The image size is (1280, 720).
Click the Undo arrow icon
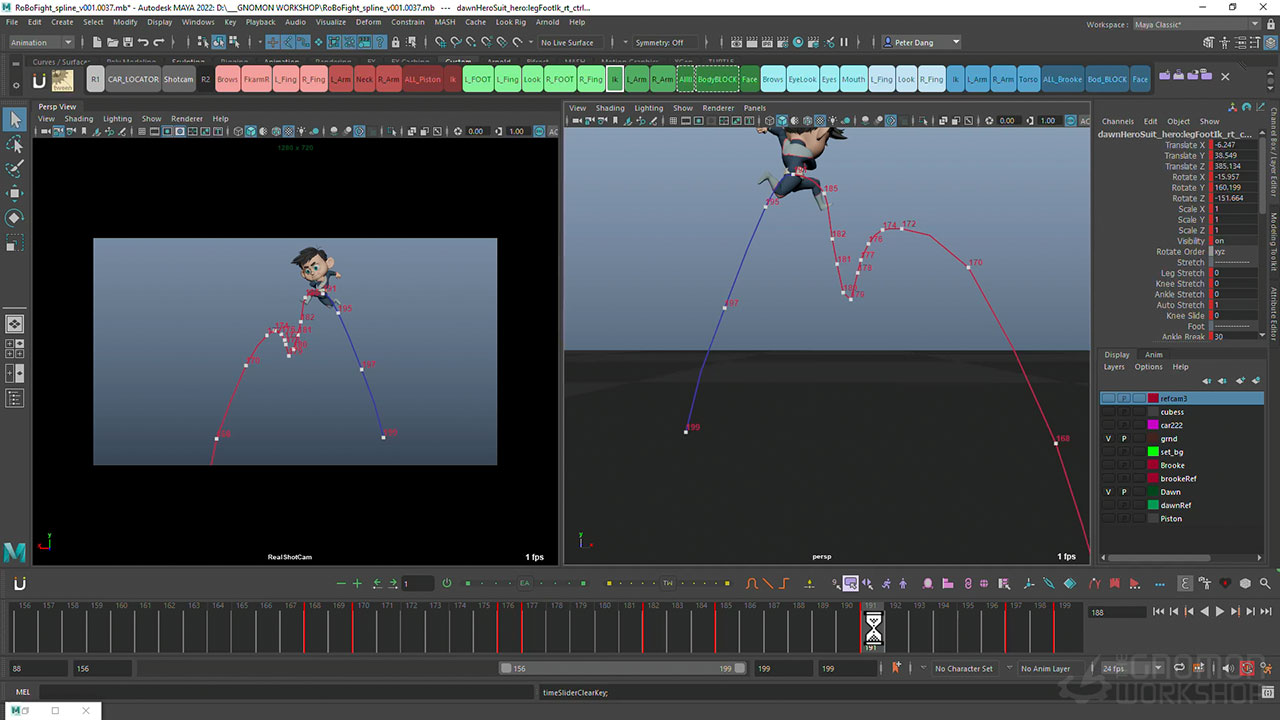tap(143, 42)
